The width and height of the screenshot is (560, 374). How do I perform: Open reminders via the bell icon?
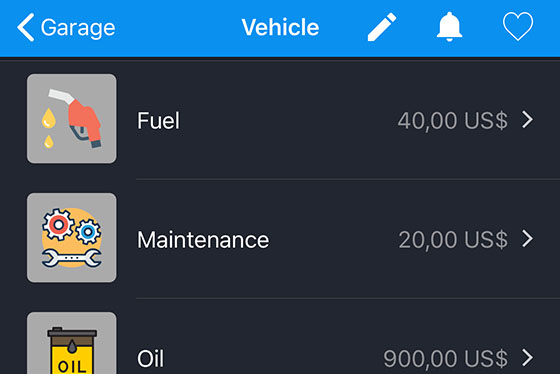pos(449,27)
